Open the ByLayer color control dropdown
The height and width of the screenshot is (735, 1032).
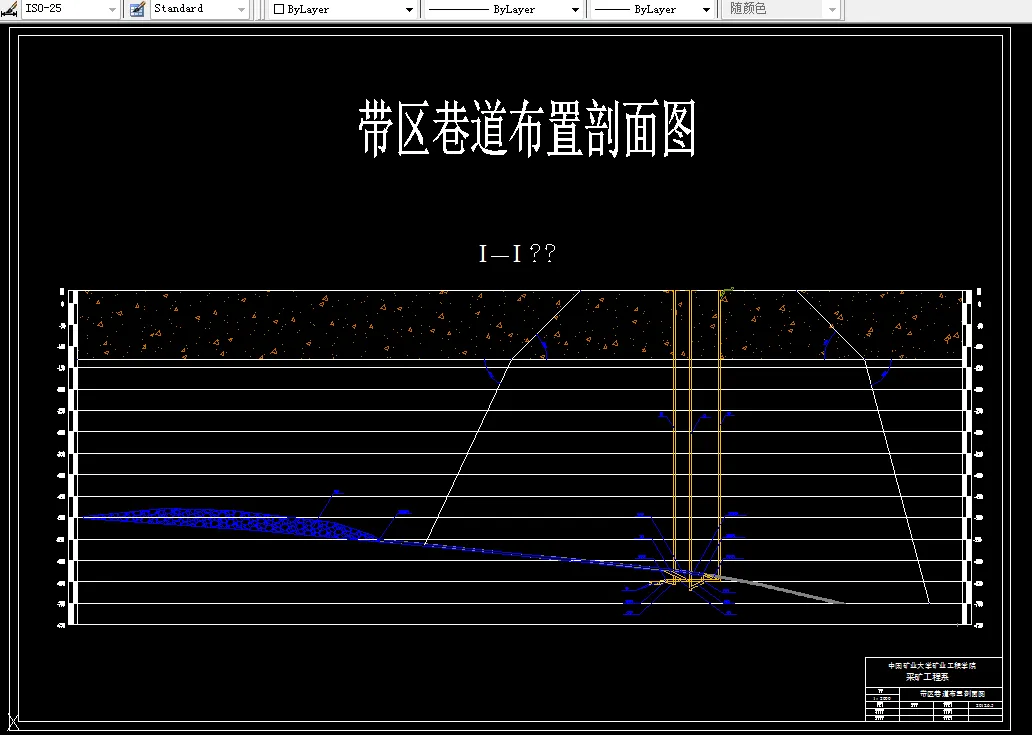click(343, 9)
